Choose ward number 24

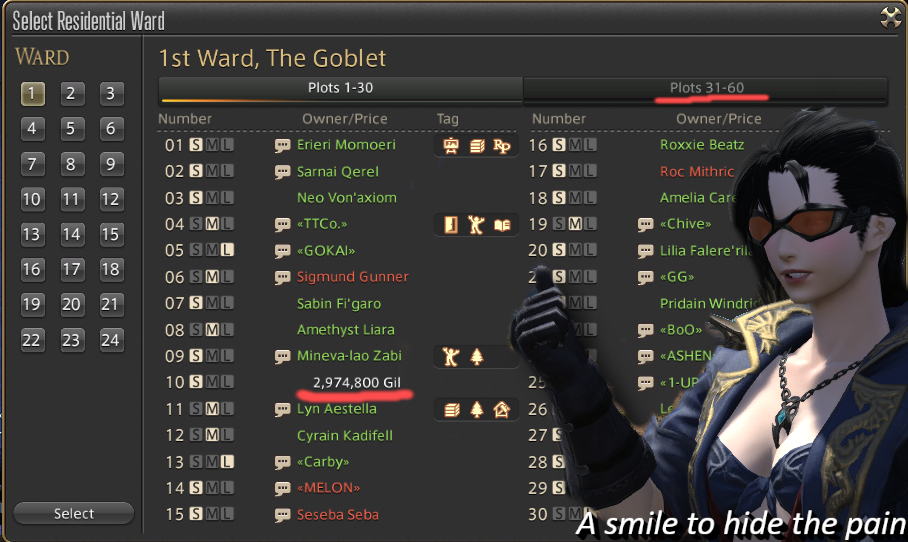click(x=110, y=340)
